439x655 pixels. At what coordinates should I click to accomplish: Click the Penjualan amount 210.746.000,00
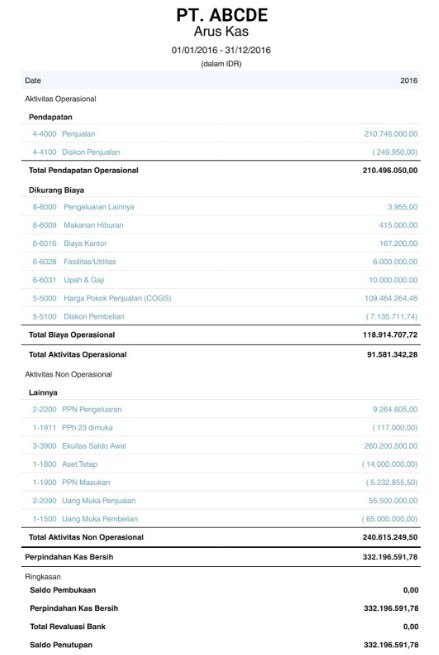coord(391,134)
